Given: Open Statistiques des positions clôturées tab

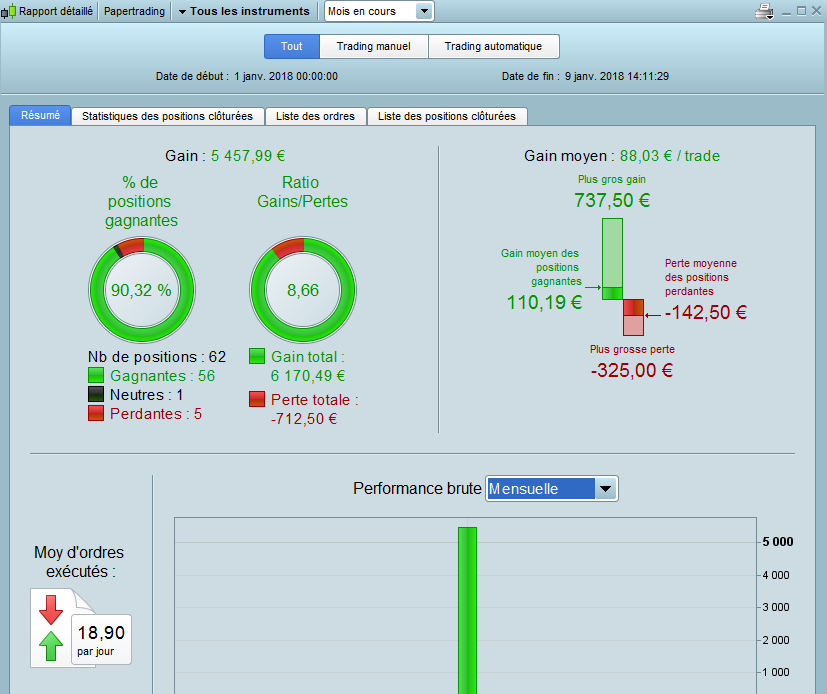Looking at the screenshot, I should click(x=167, y=116).
